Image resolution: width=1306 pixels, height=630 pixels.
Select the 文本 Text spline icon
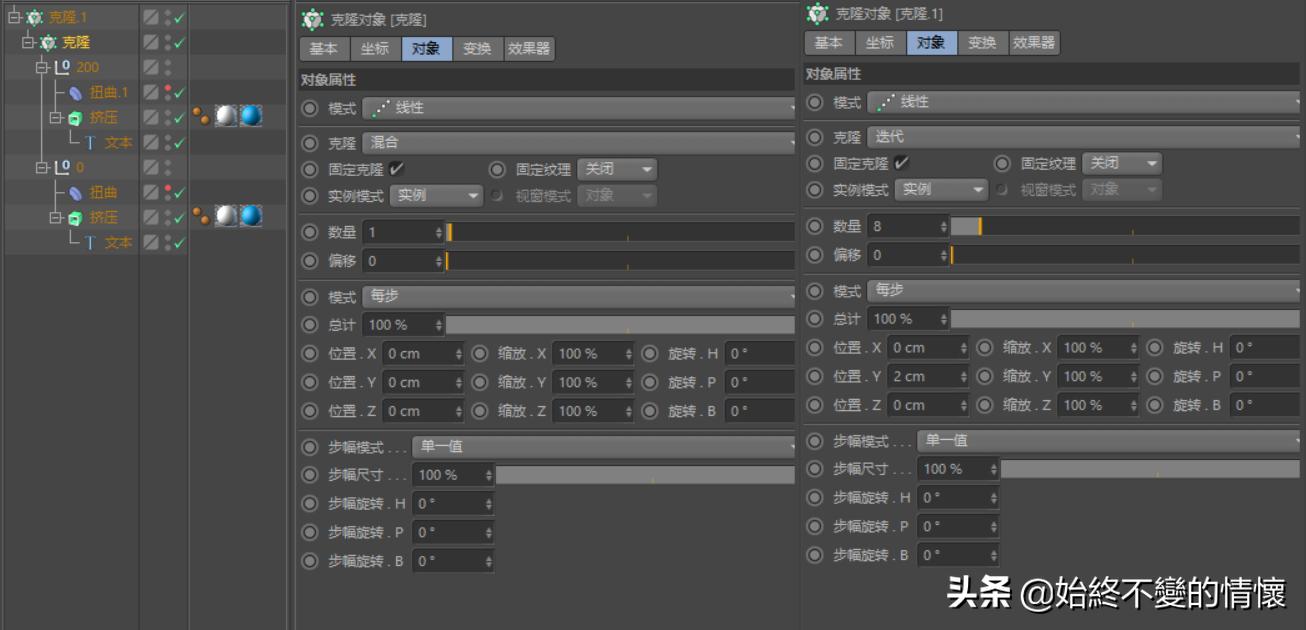click(91, 141)
